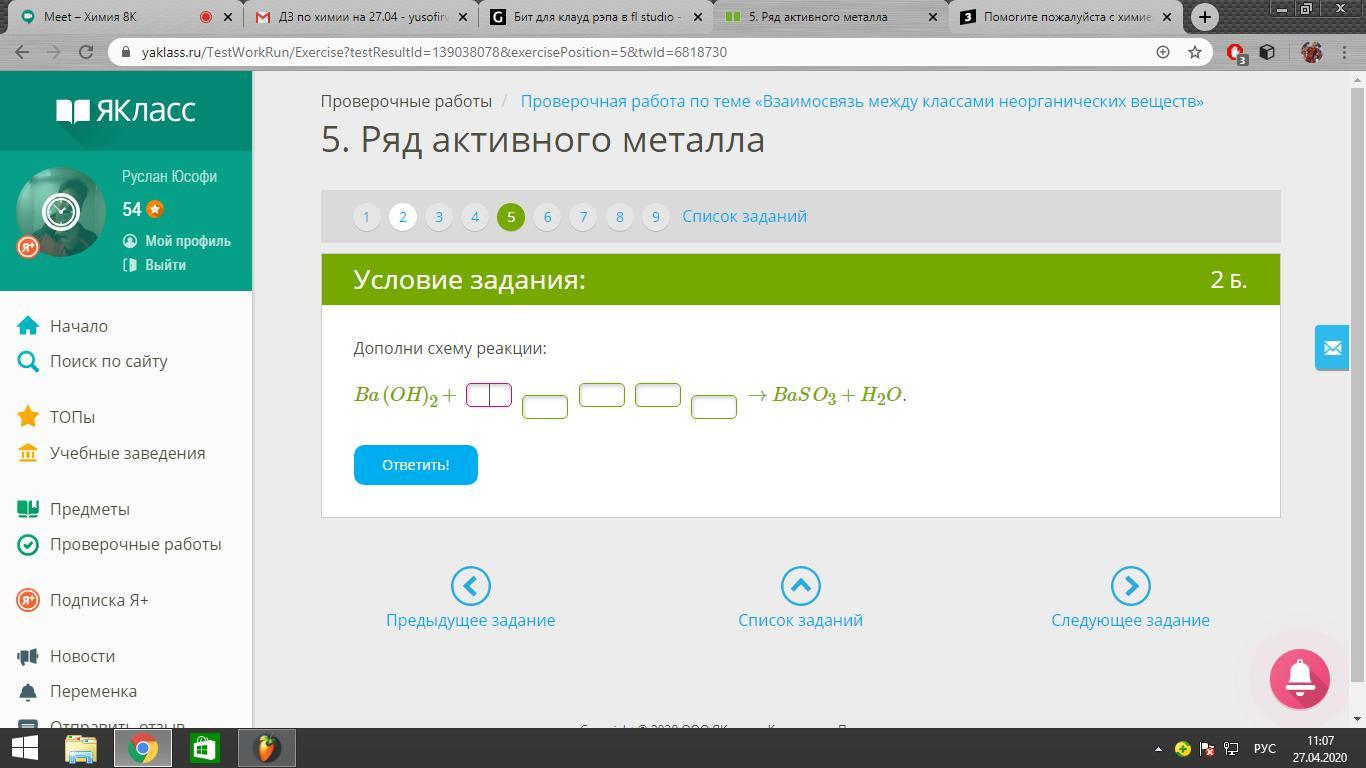Screen dimensions: 1366x768
Task: Open the Список заданий link in pager
Action: (x=744, y=216)
